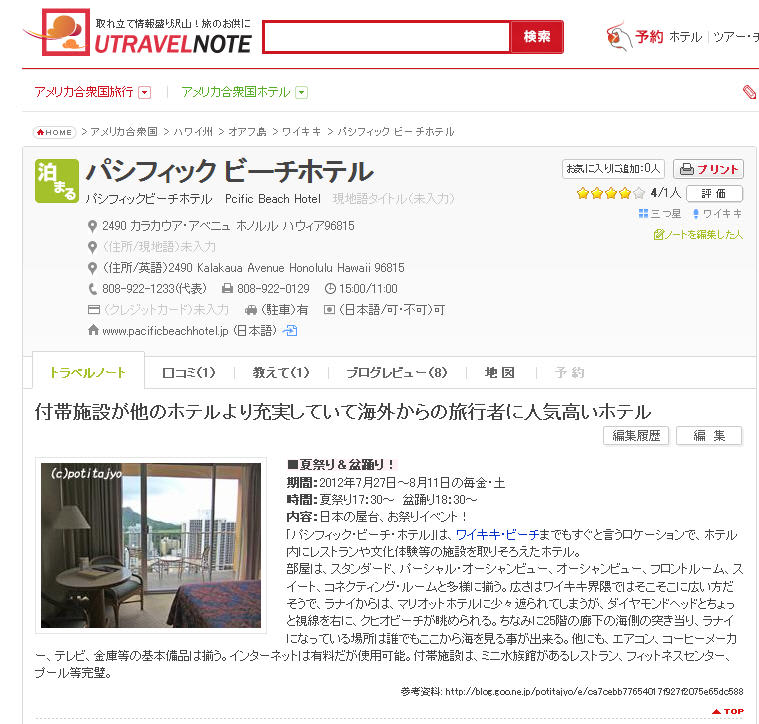Viewport: 759px width, 724px height.
Task: Expand the アメリカ合衆国旅行 dropdown arrow
Action: click(145, 92)
